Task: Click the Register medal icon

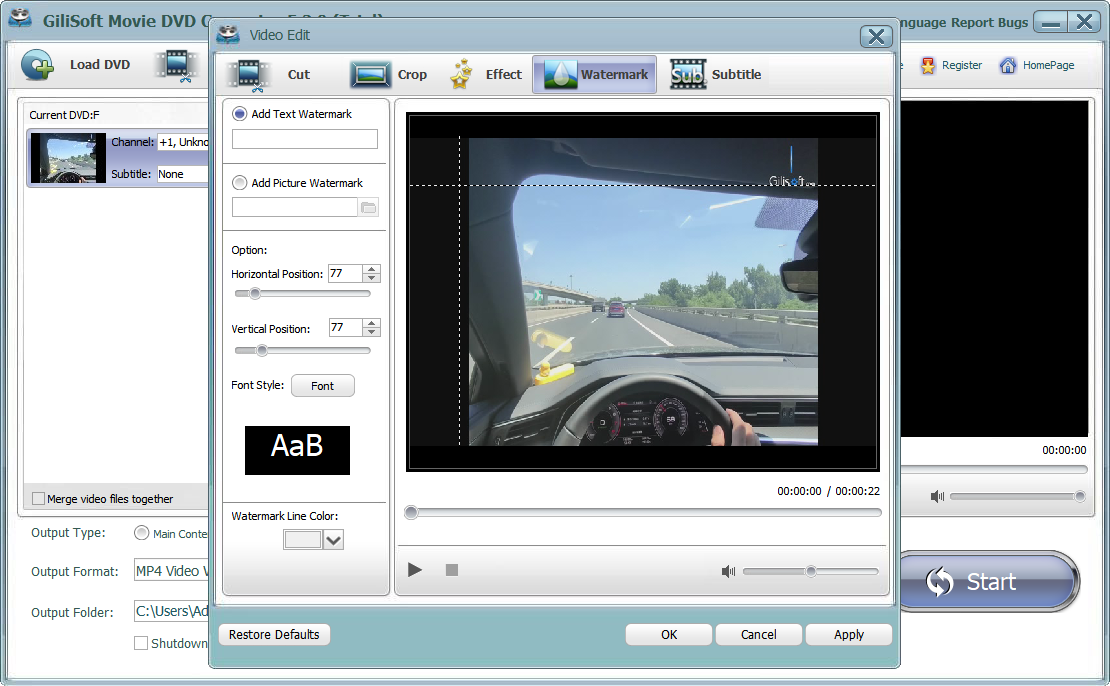Action: click(x=927, y=65)
